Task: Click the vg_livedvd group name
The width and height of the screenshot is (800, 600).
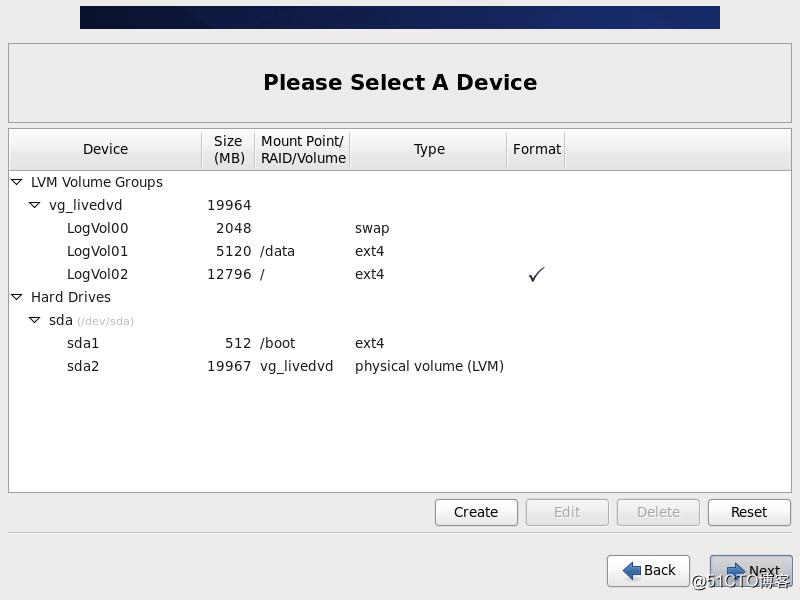Action: 86,206
